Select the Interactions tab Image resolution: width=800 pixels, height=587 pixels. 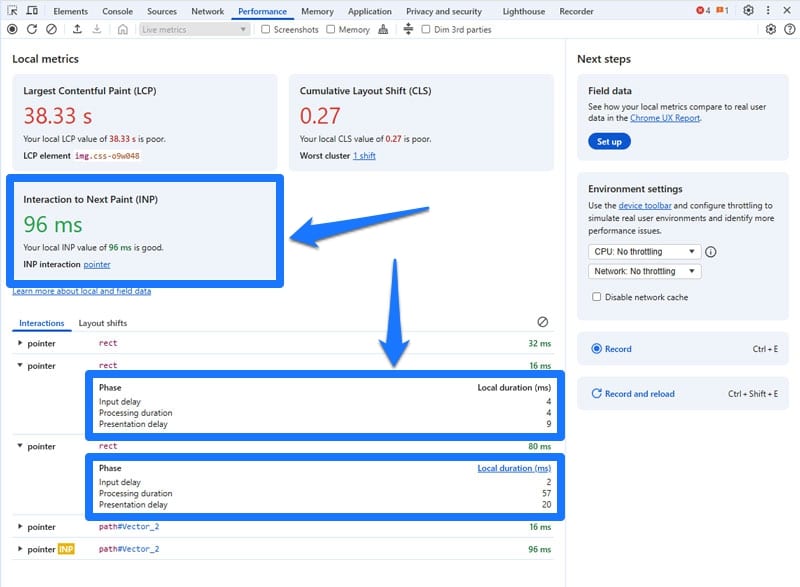(42, 323)
